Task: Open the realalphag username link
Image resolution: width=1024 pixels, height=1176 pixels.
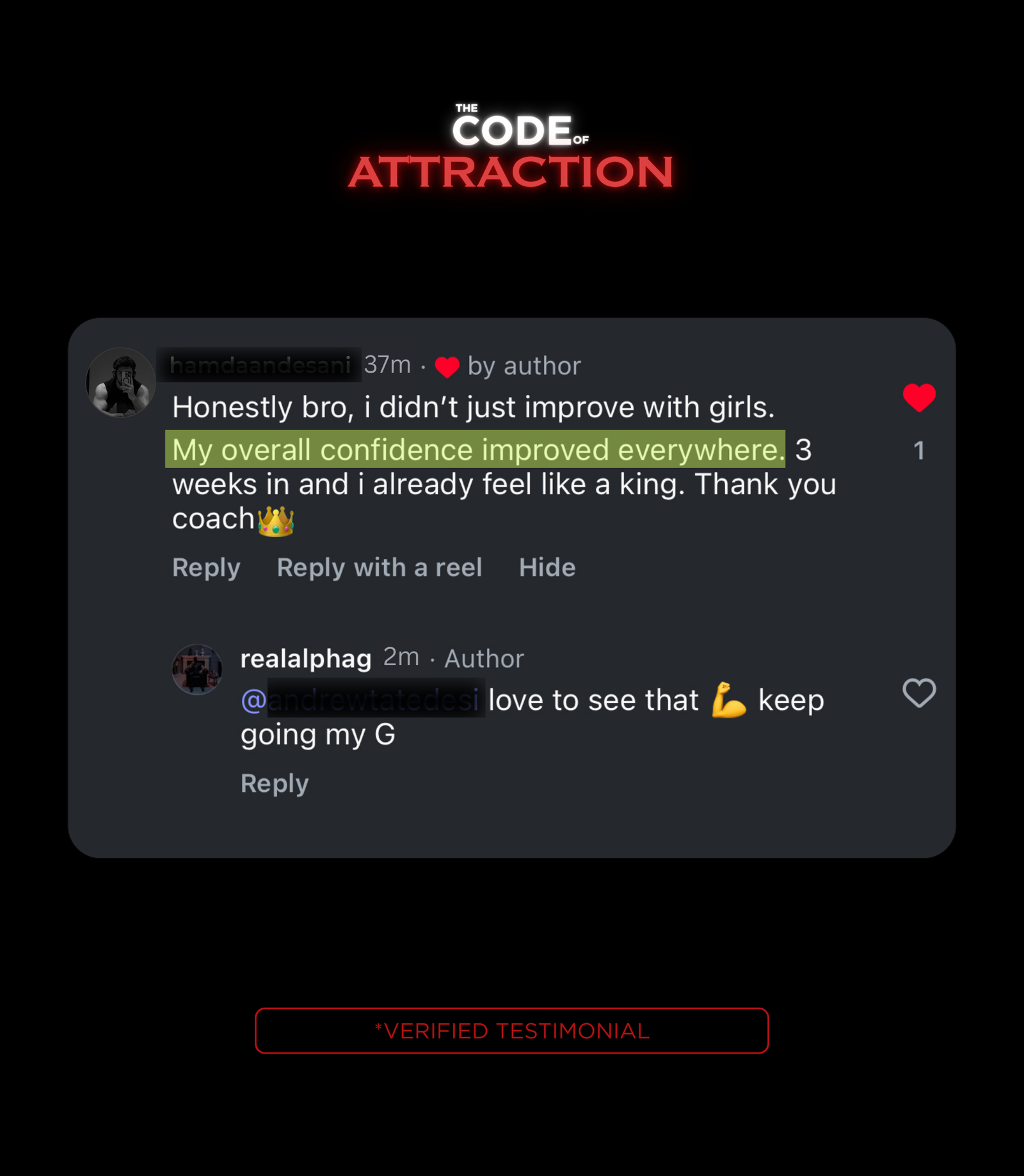Action: click(x=306, y=659)
